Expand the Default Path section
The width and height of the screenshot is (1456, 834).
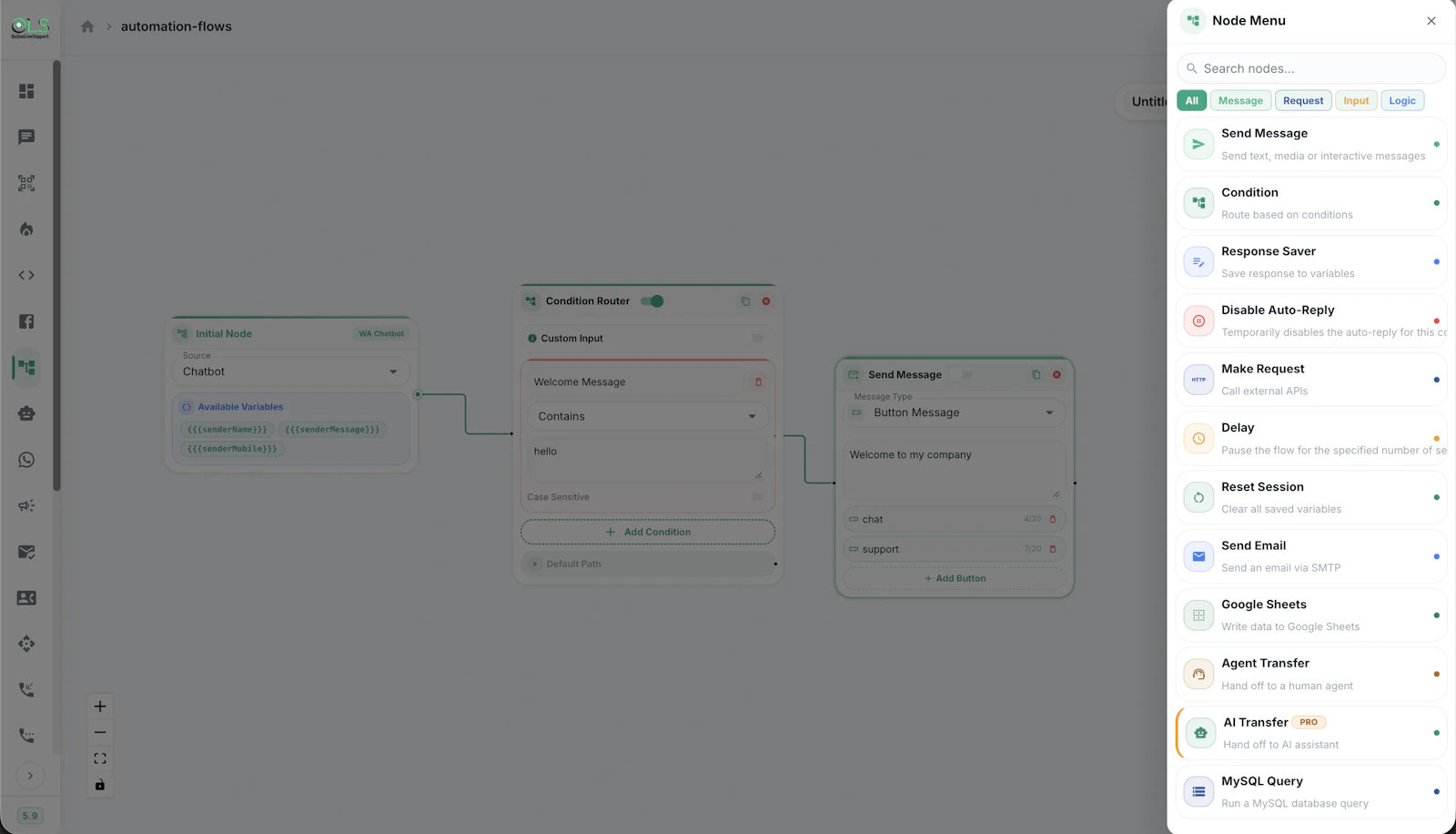coord(648,564)
